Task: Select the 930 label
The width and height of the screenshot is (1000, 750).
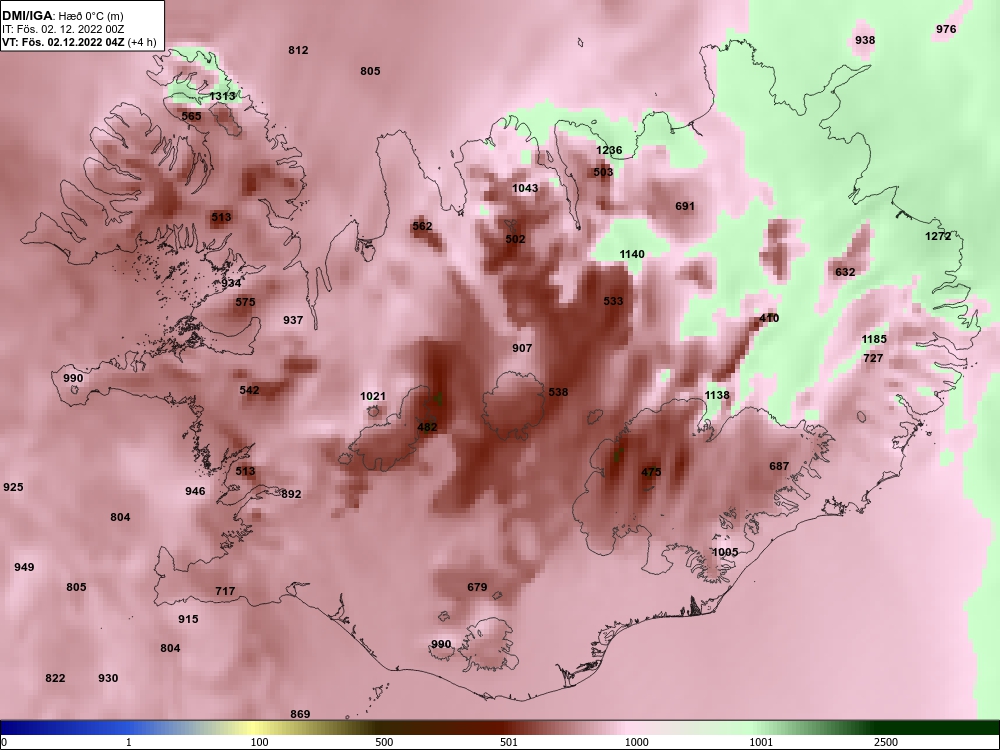Action: [108, 679]
